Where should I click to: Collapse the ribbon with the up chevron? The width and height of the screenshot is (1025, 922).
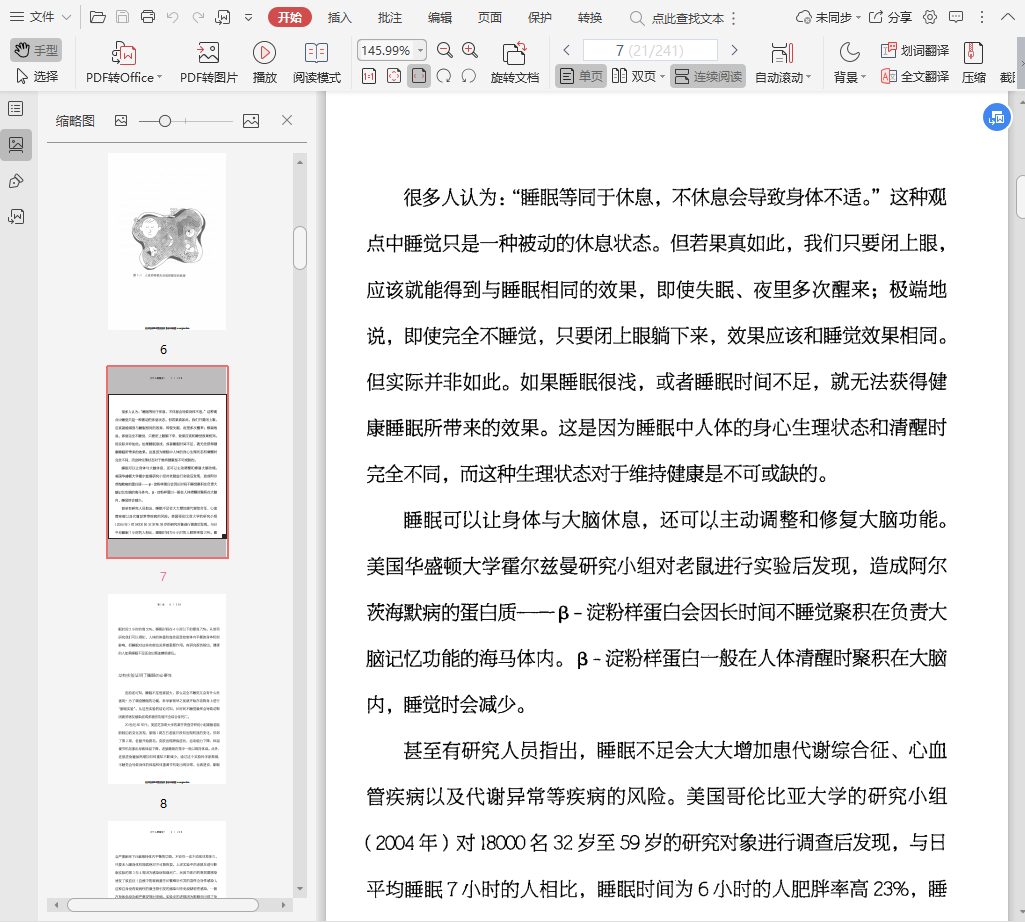[x=1007, y=18]
